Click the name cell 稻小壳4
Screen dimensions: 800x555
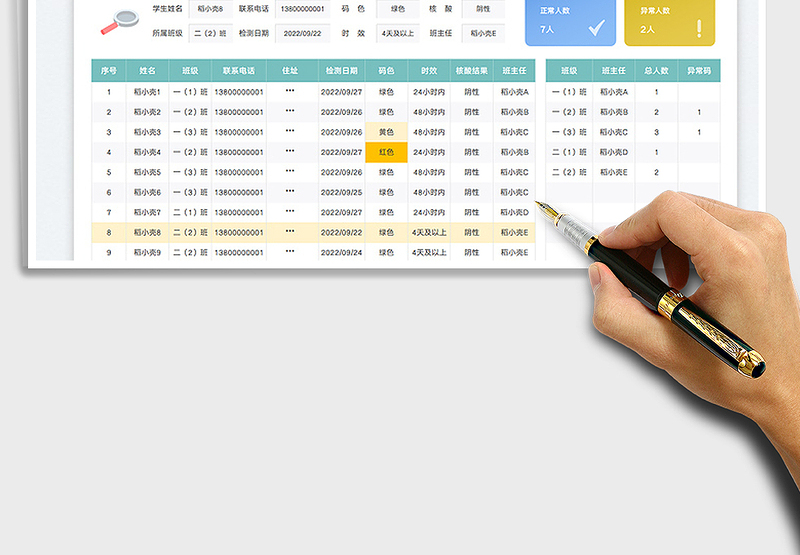point(147,152)
